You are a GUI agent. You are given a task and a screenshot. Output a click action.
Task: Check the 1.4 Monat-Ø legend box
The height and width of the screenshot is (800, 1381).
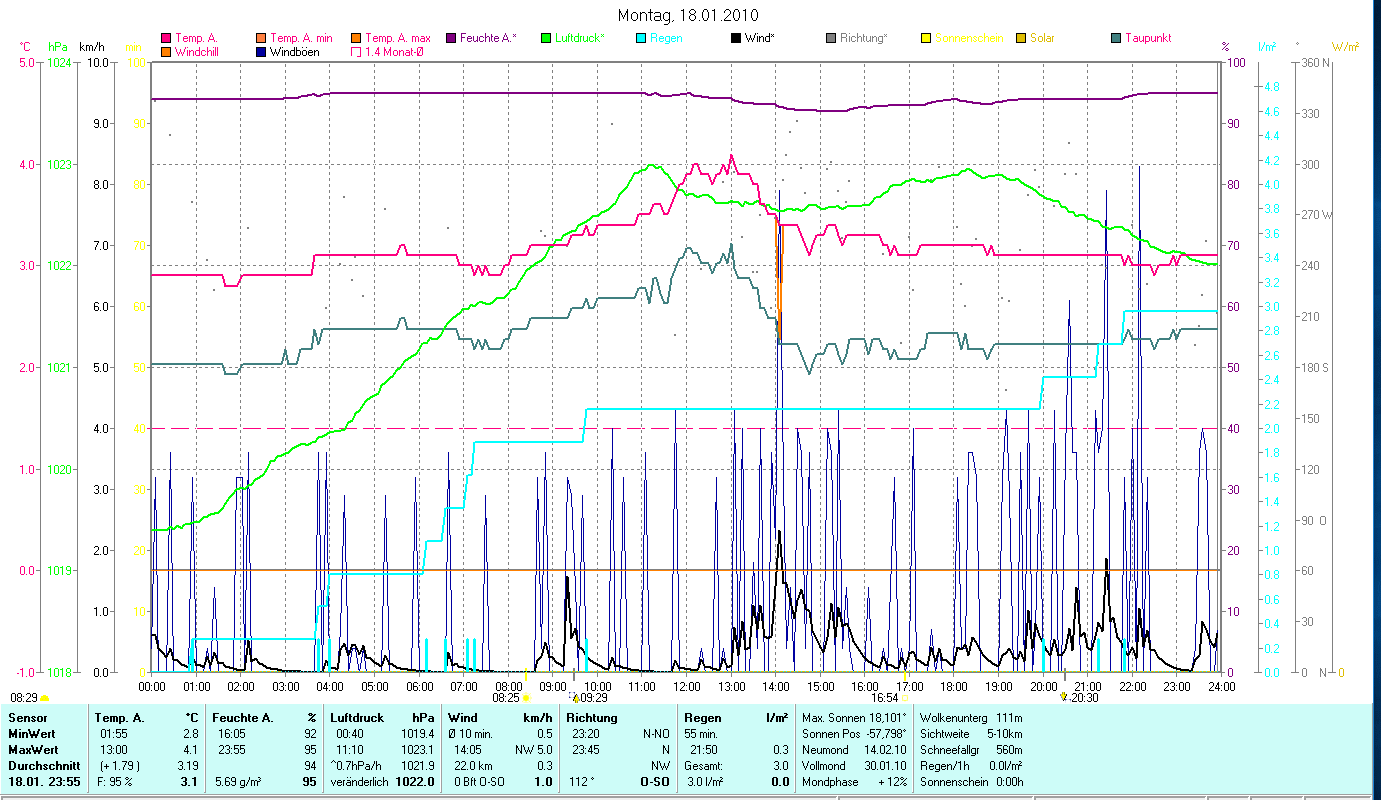coord(356,52)
